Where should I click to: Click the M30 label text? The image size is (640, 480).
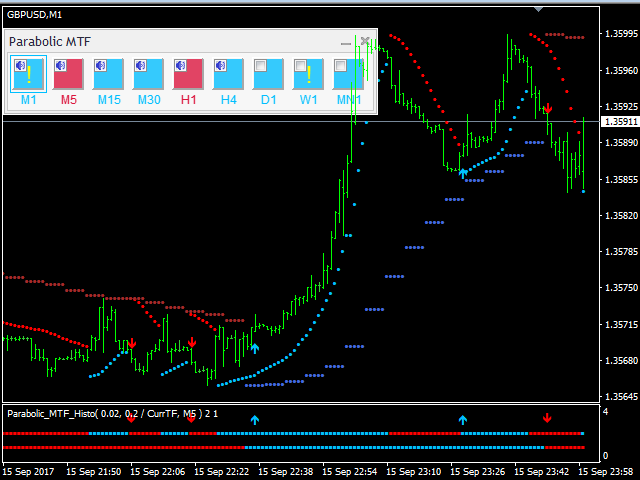149,100
